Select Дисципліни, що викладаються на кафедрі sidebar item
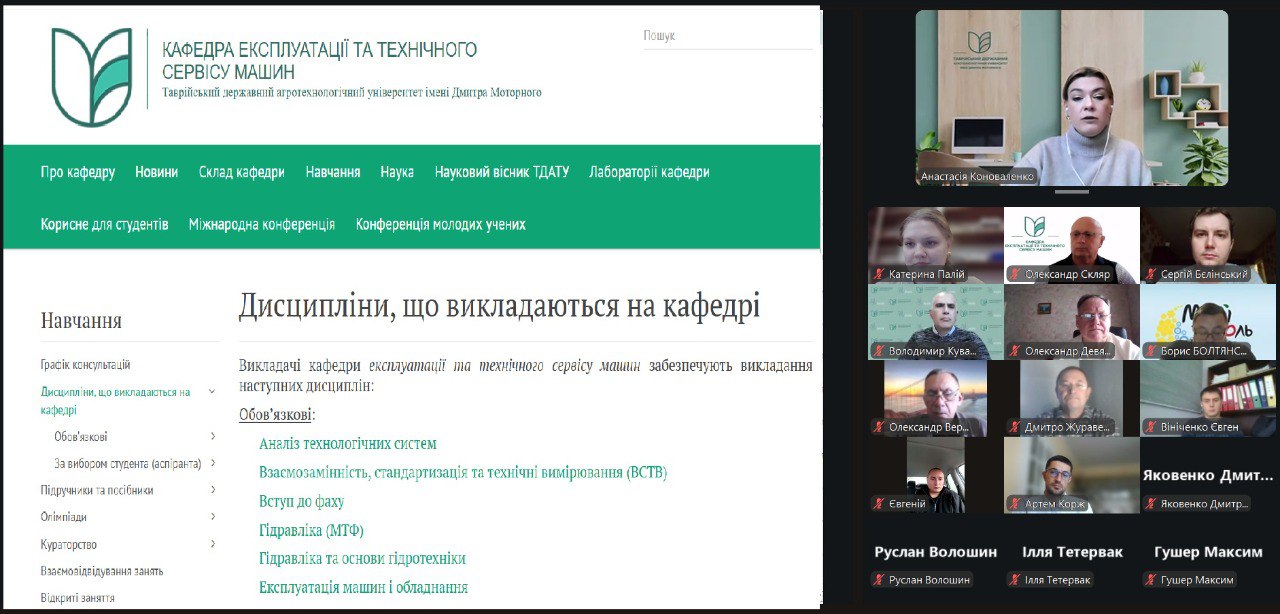The image size is (1280, 614). pos(116,401)
